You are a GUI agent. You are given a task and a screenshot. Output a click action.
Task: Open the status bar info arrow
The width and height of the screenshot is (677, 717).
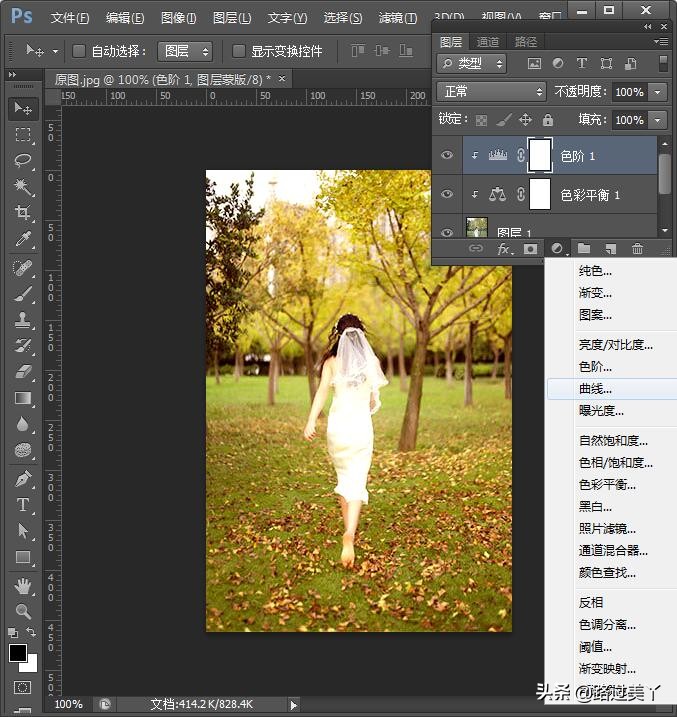293,705
